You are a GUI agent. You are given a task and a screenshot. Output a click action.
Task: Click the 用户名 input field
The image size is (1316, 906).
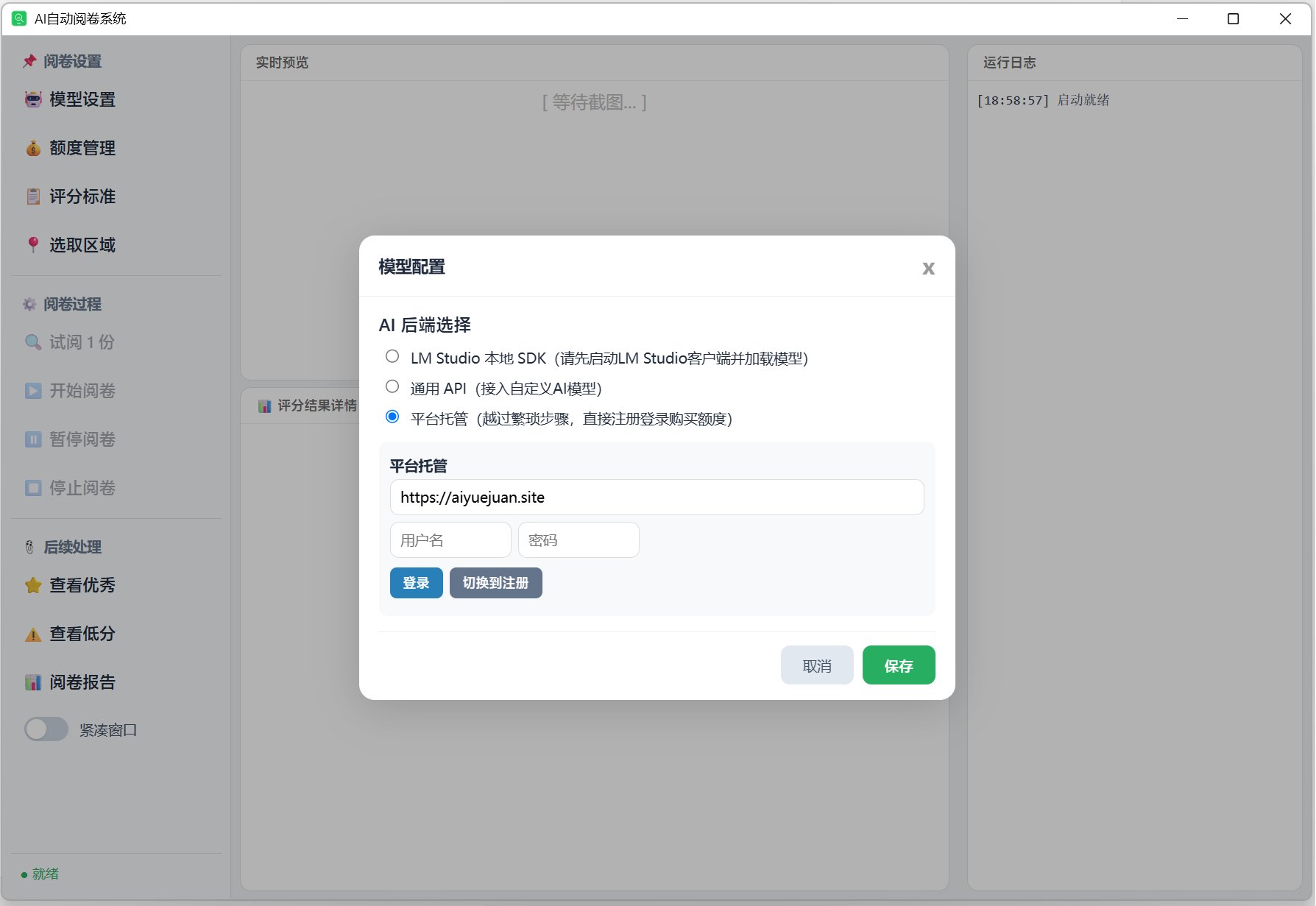pos(450,540)
